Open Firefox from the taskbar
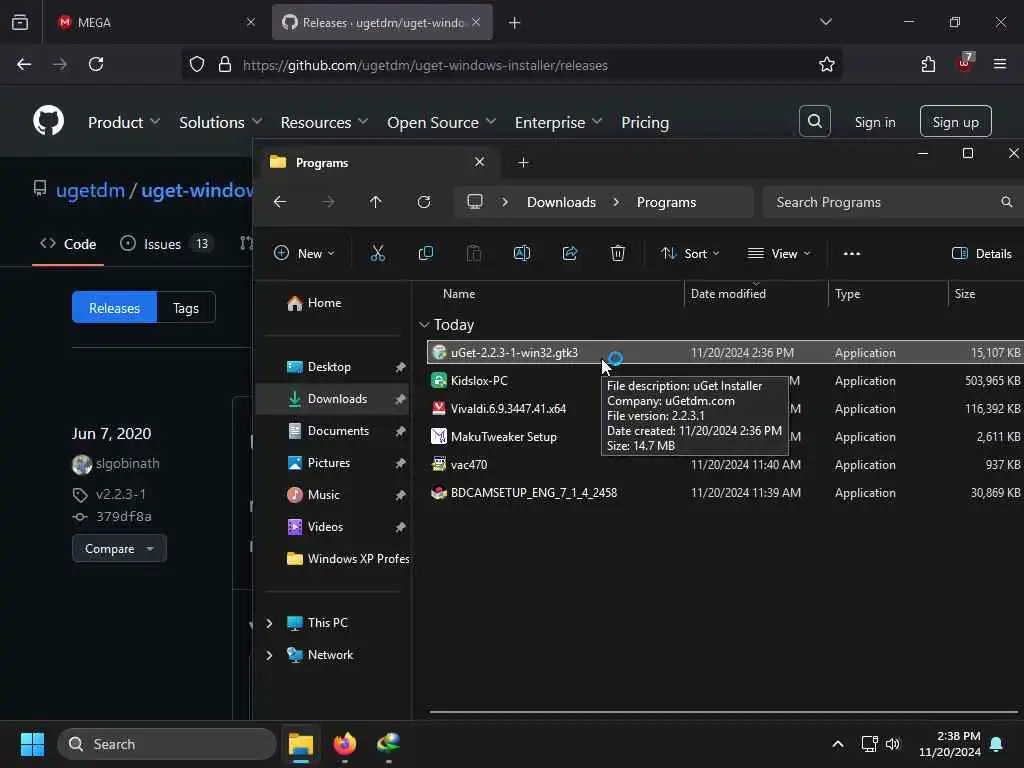 (x=345, y=743)
